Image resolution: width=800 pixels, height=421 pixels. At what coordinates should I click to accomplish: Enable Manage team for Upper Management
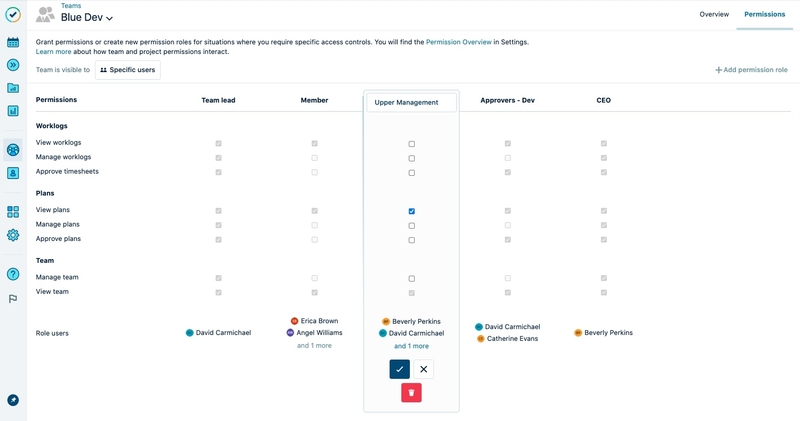tap(411, 278)
